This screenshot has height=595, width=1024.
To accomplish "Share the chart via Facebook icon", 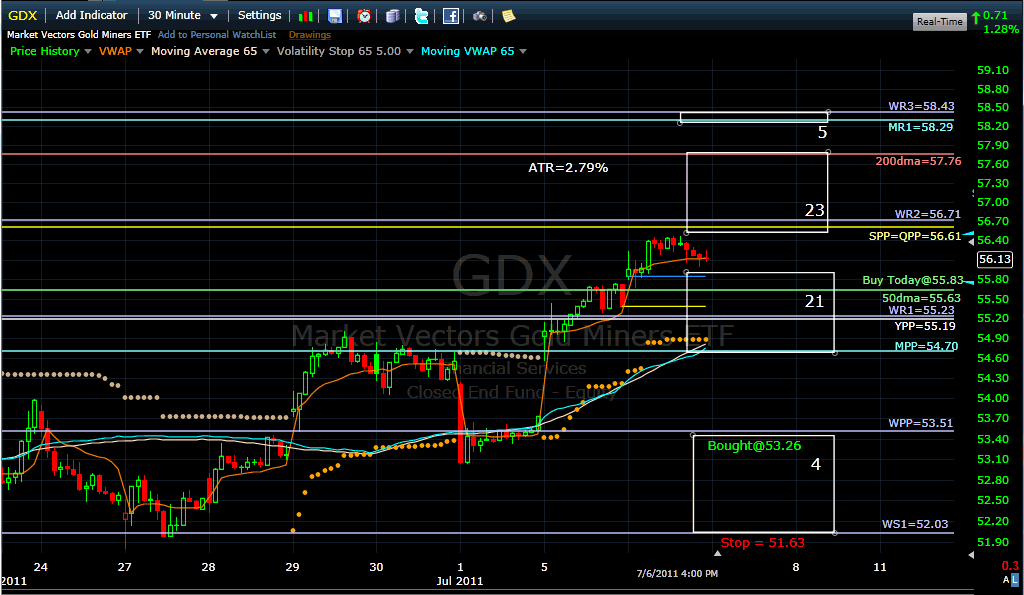I will pos(451,16).
